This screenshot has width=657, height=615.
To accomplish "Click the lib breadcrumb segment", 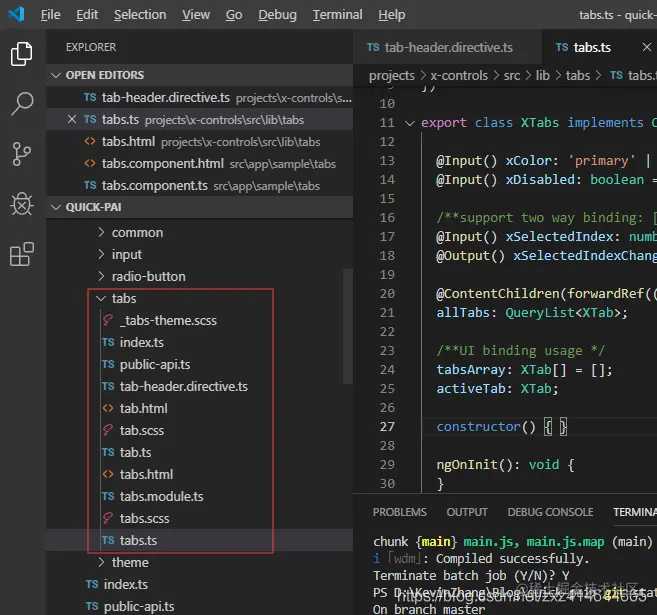I will pos(543,76).
